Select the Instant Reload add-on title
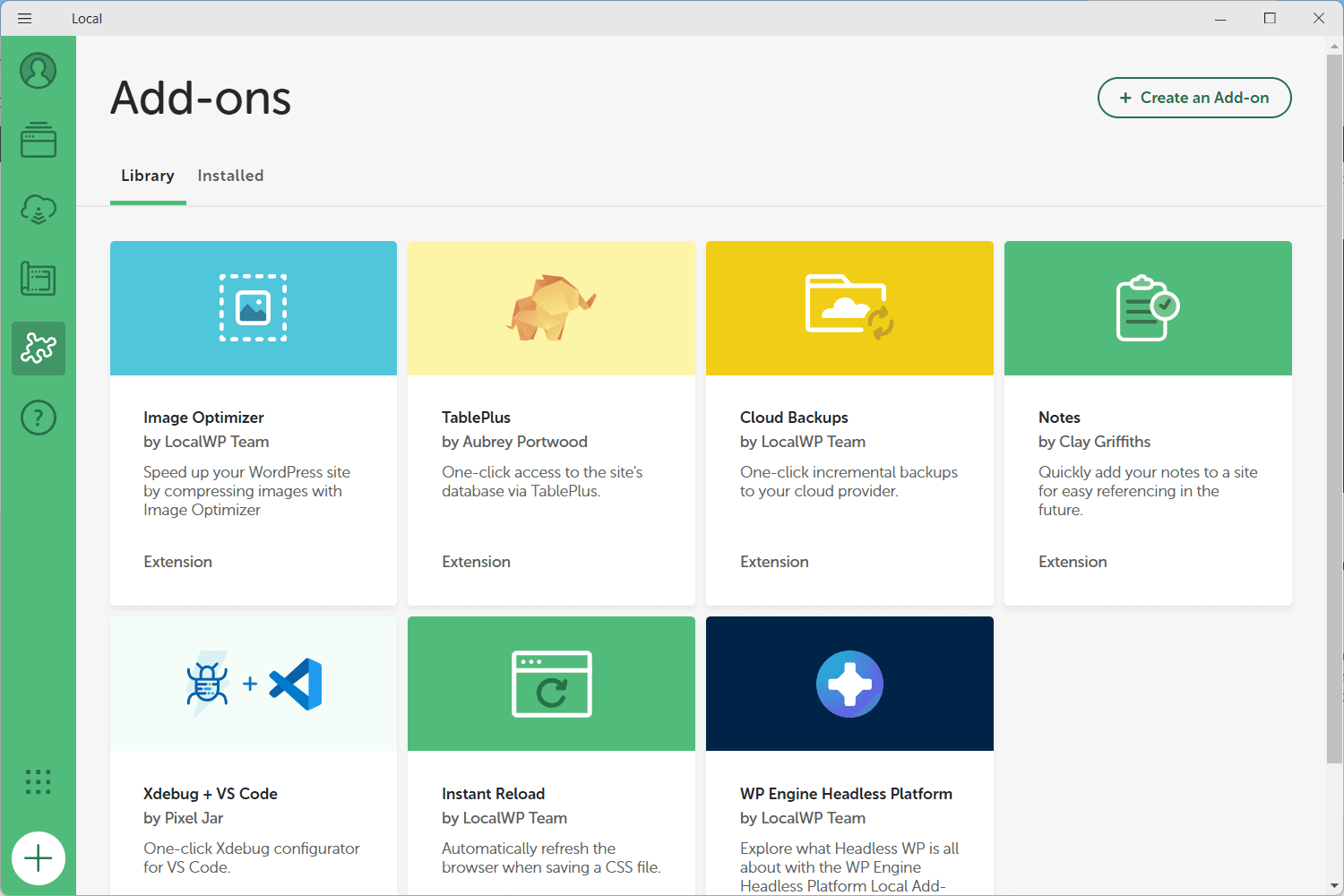This screenshot has height=896, width=1344. point(493,794)
